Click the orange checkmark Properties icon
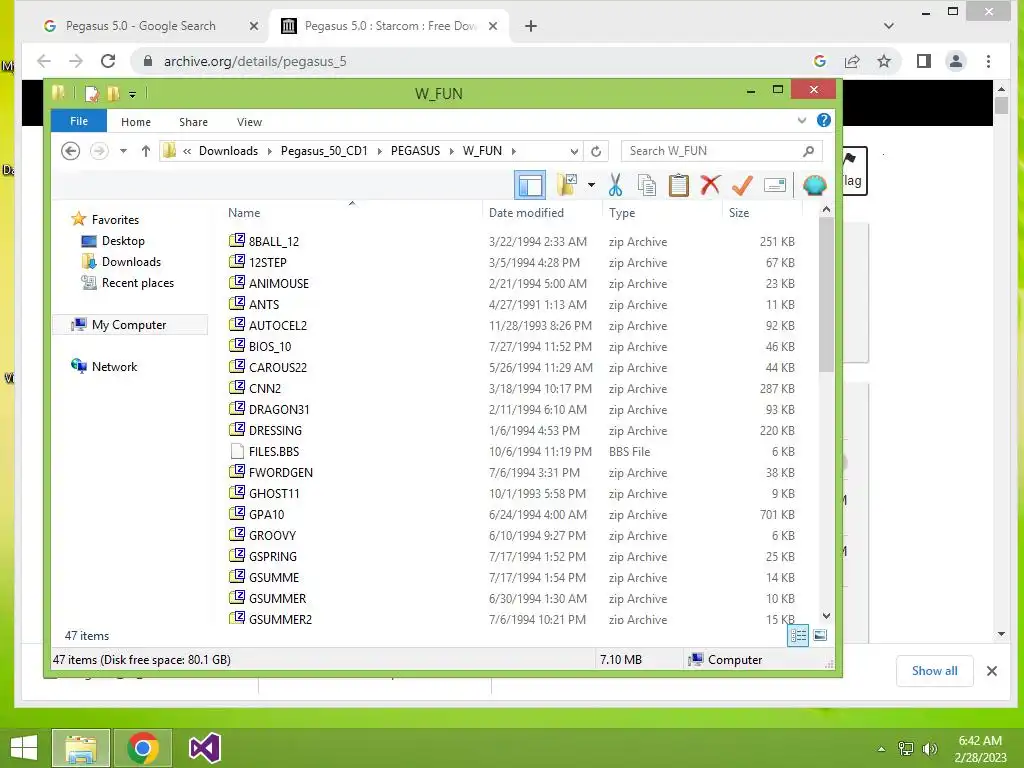Viewport: 1024px width, 768px height. (x=742, y=185)
